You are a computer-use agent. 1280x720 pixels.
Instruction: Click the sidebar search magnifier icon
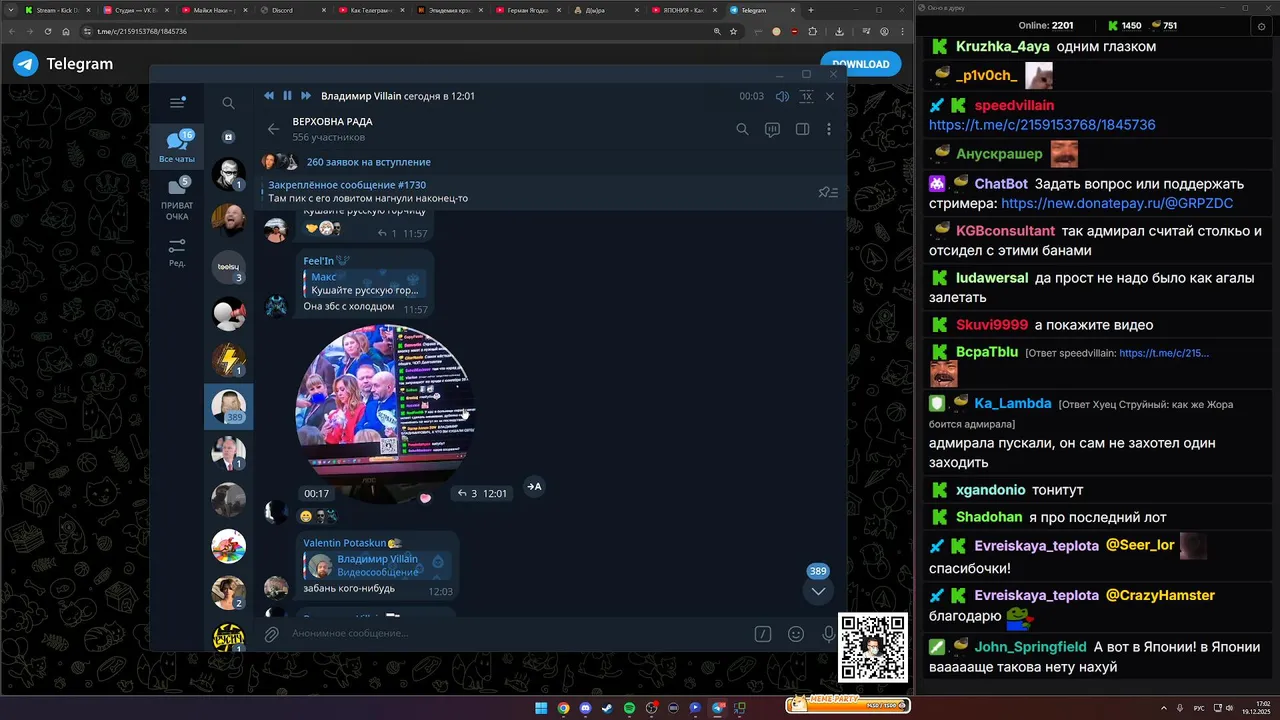point(228,103)
